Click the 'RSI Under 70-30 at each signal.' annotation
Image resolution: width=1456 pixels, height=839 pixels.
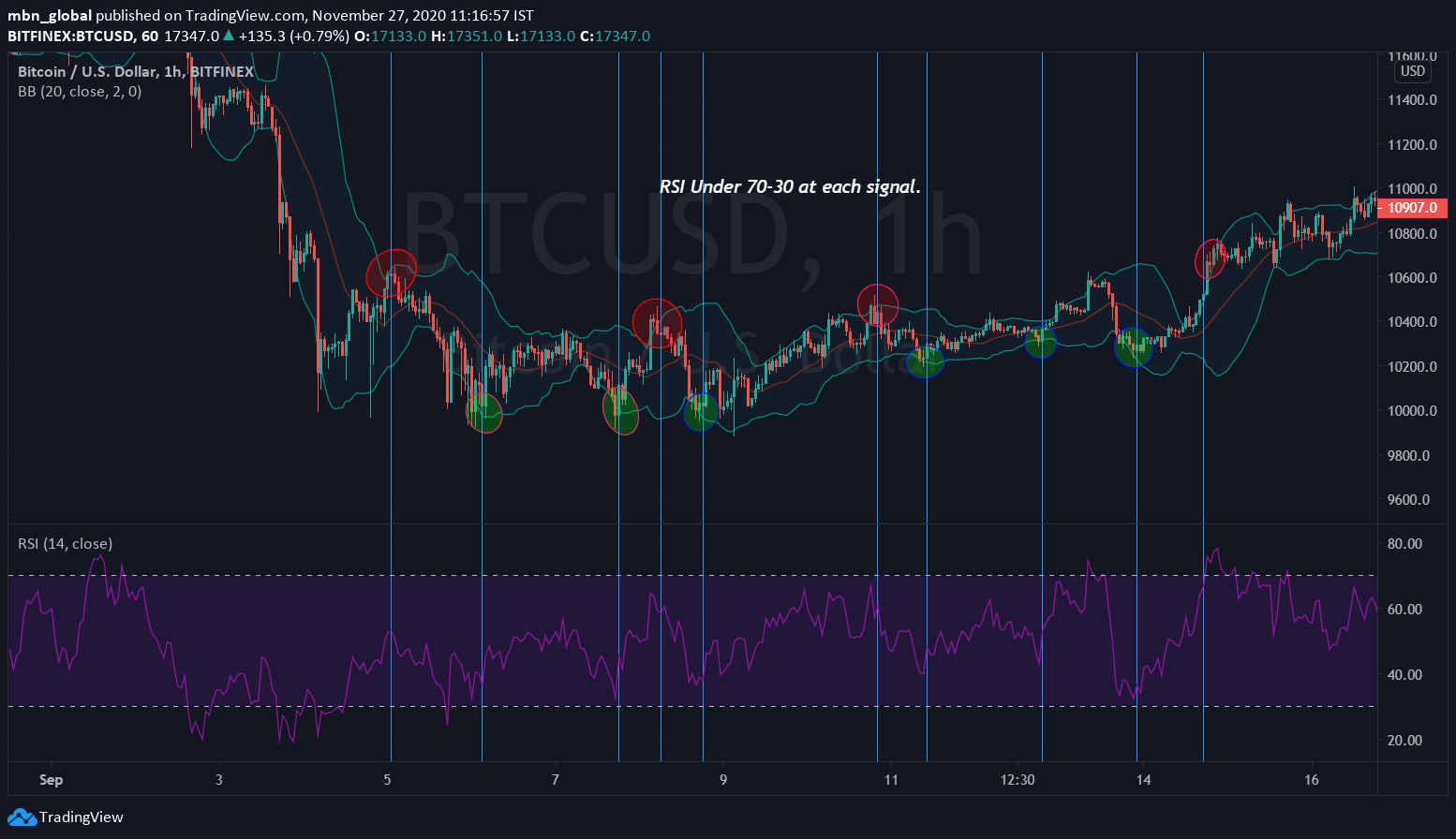[790, 187]
